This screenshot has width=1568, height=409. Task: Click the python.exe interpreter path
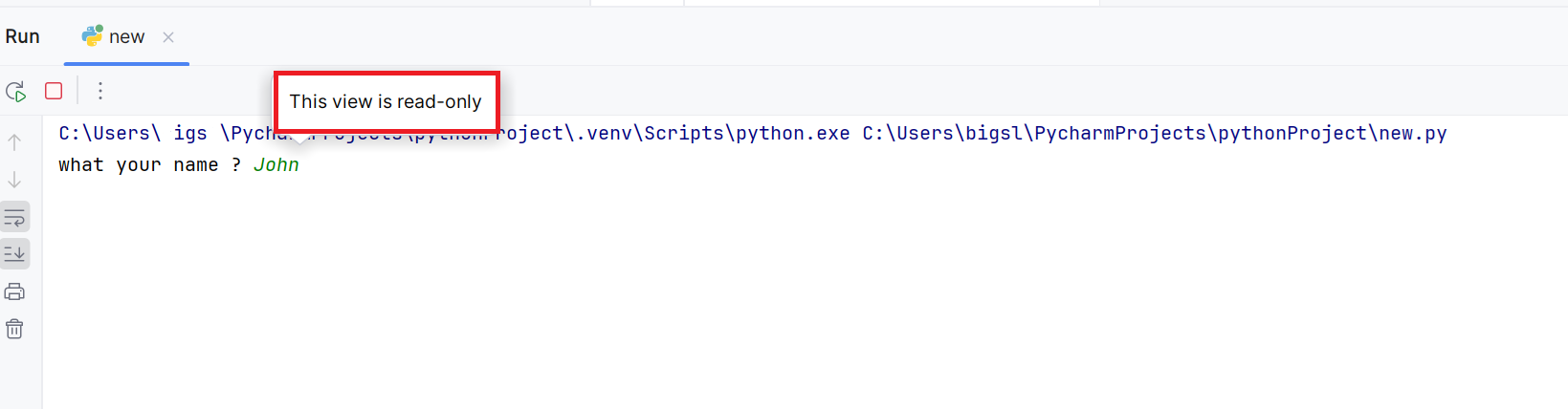[x=454, y=133]
